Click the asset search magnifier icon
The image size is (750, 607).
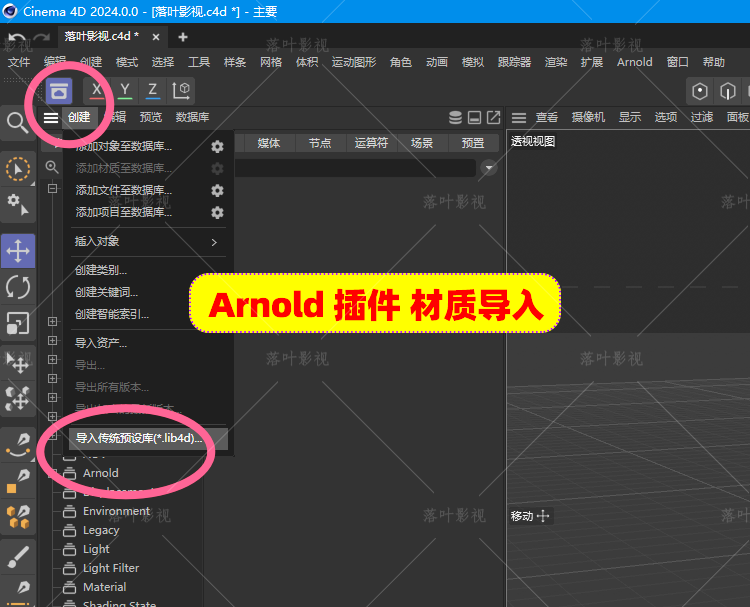pyautogui.click(x=52, y=167)
